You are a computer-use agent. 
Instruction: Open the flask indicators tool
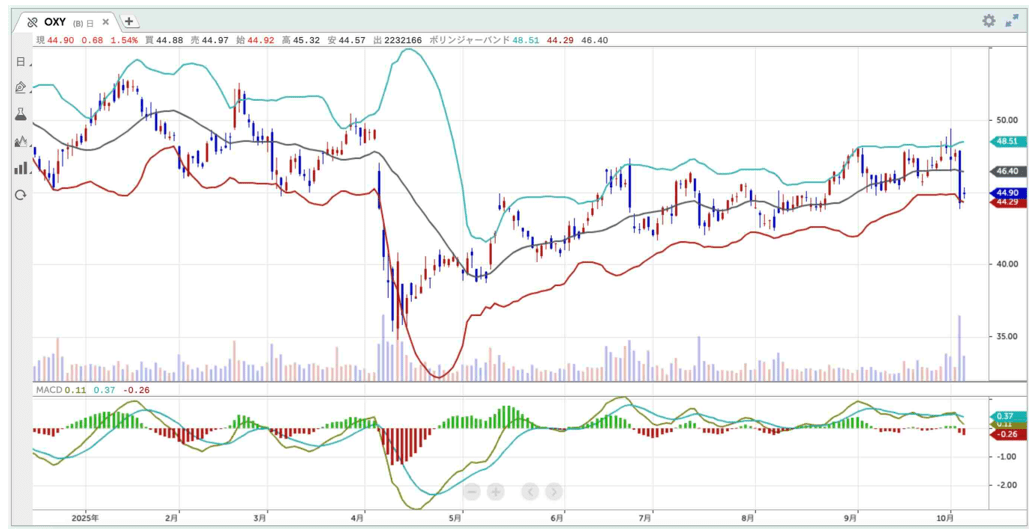20,115
